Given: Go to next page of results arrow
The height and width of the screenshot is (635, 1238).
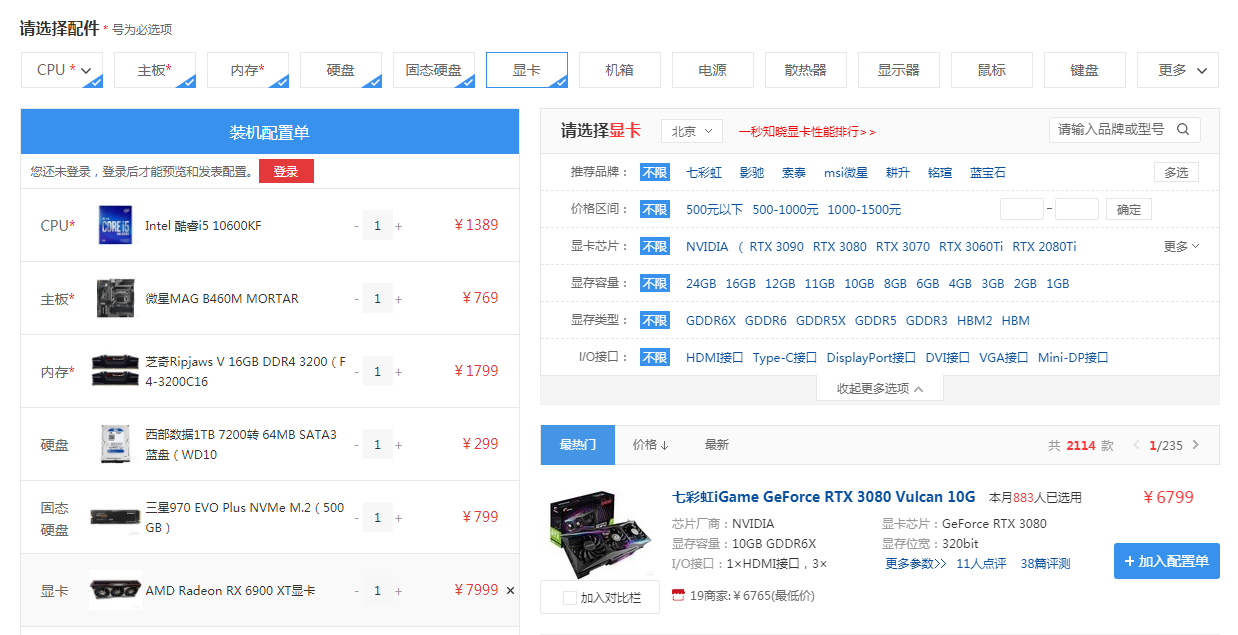Looking at the screenshot, I should (x=1196, y=445).
